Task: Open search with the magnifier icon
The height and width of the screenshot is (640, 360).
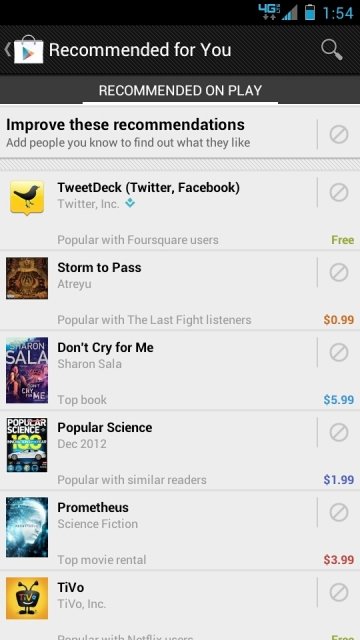Action: pos(331,50)
